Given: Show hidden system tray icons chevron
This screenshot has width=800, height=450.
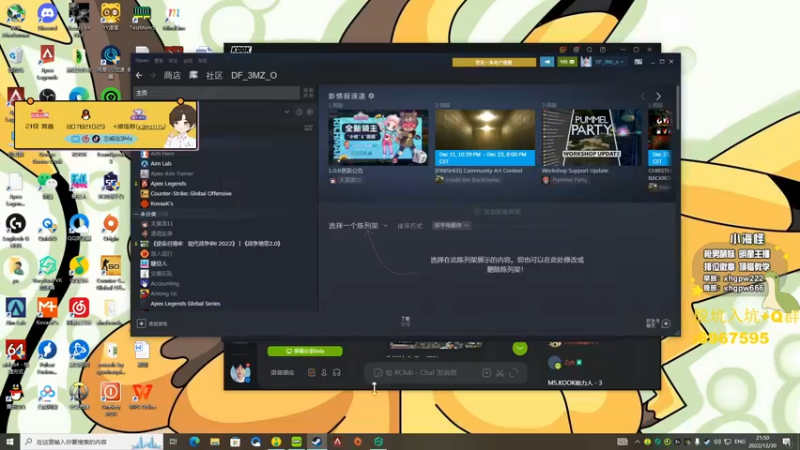Looking at the screenshot, I should tap(636, 442).
